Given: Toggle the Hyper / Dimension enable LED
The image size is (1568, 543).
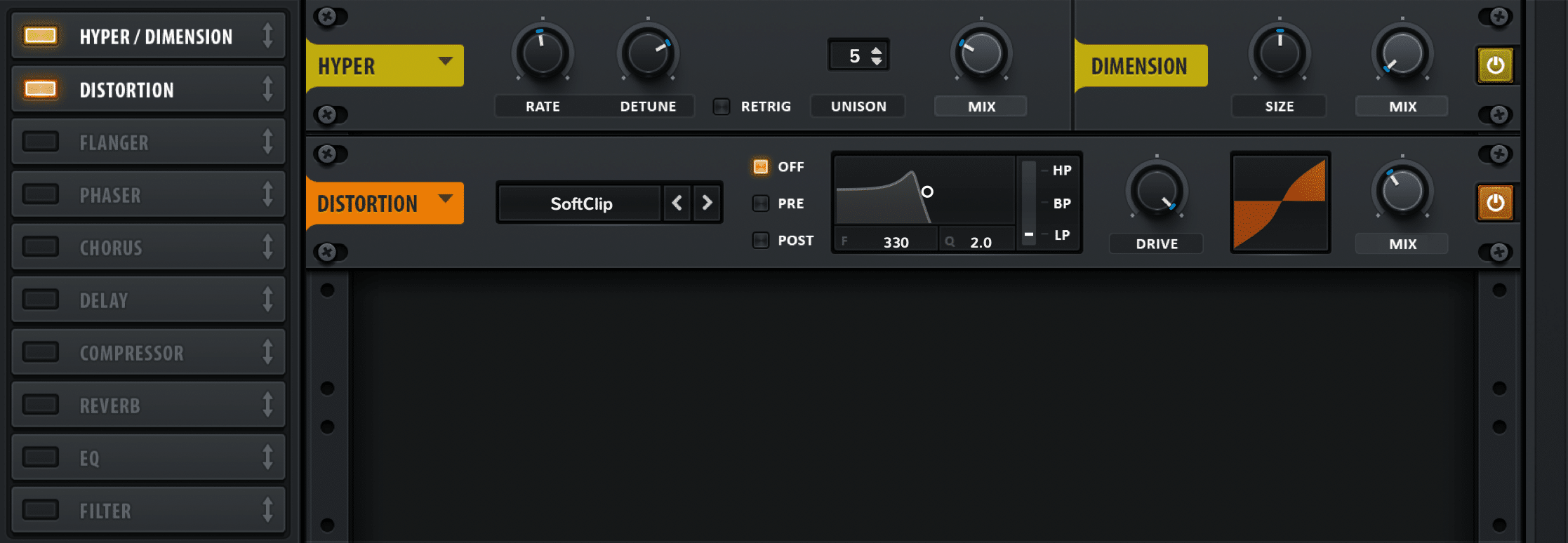Looking at the screenshot, I should click(41, 36).
